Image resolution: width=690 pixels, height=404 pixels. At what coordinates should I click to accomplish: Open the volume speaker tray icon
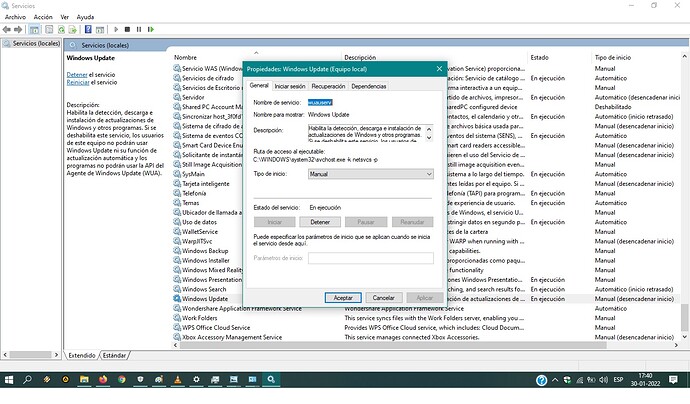[603, 379]
